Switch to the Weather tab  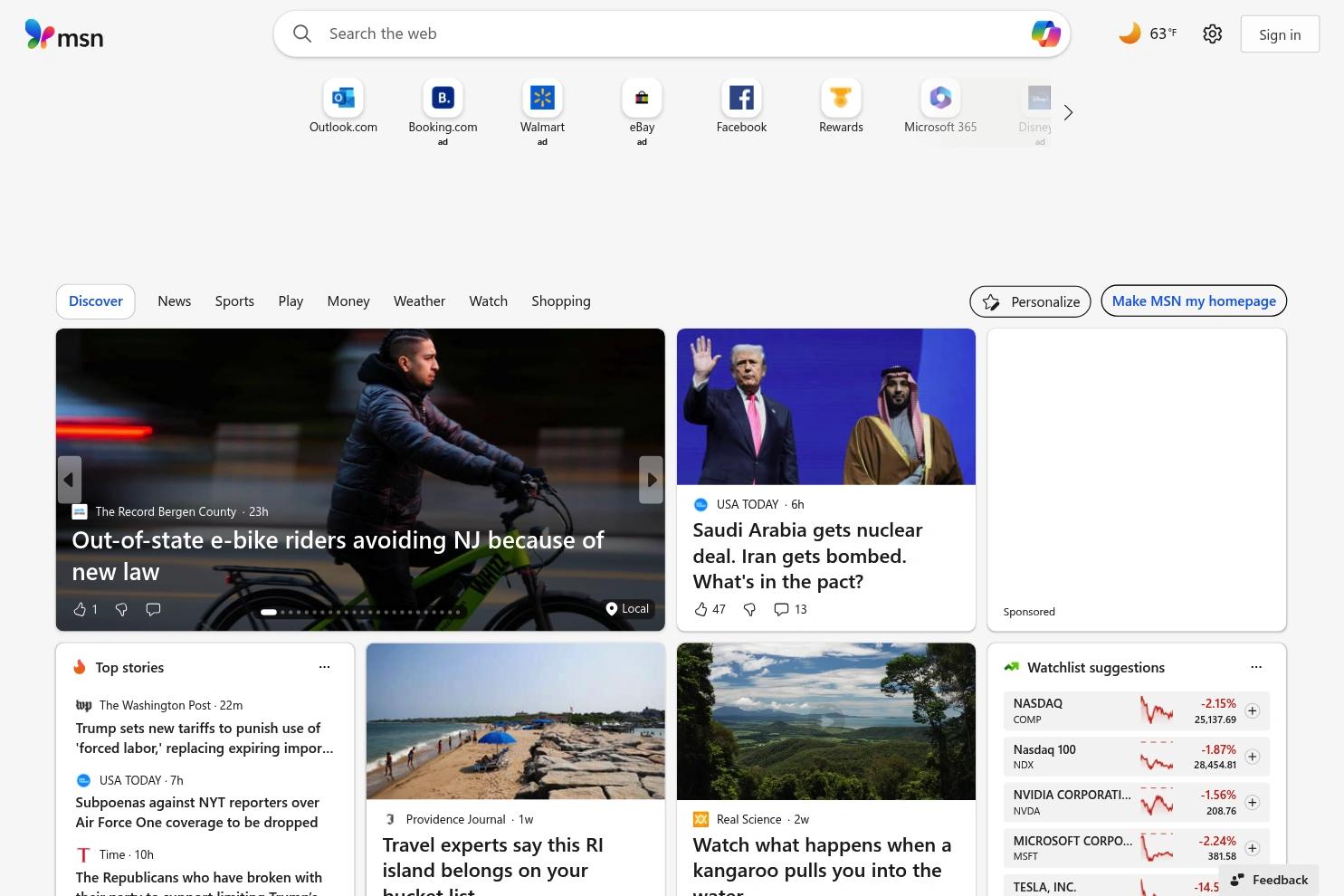419,301
